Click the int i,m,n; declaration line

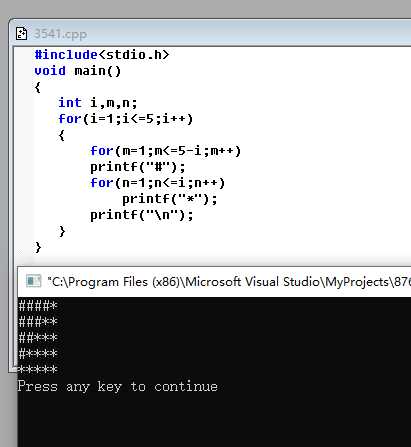tap(98, 103)
